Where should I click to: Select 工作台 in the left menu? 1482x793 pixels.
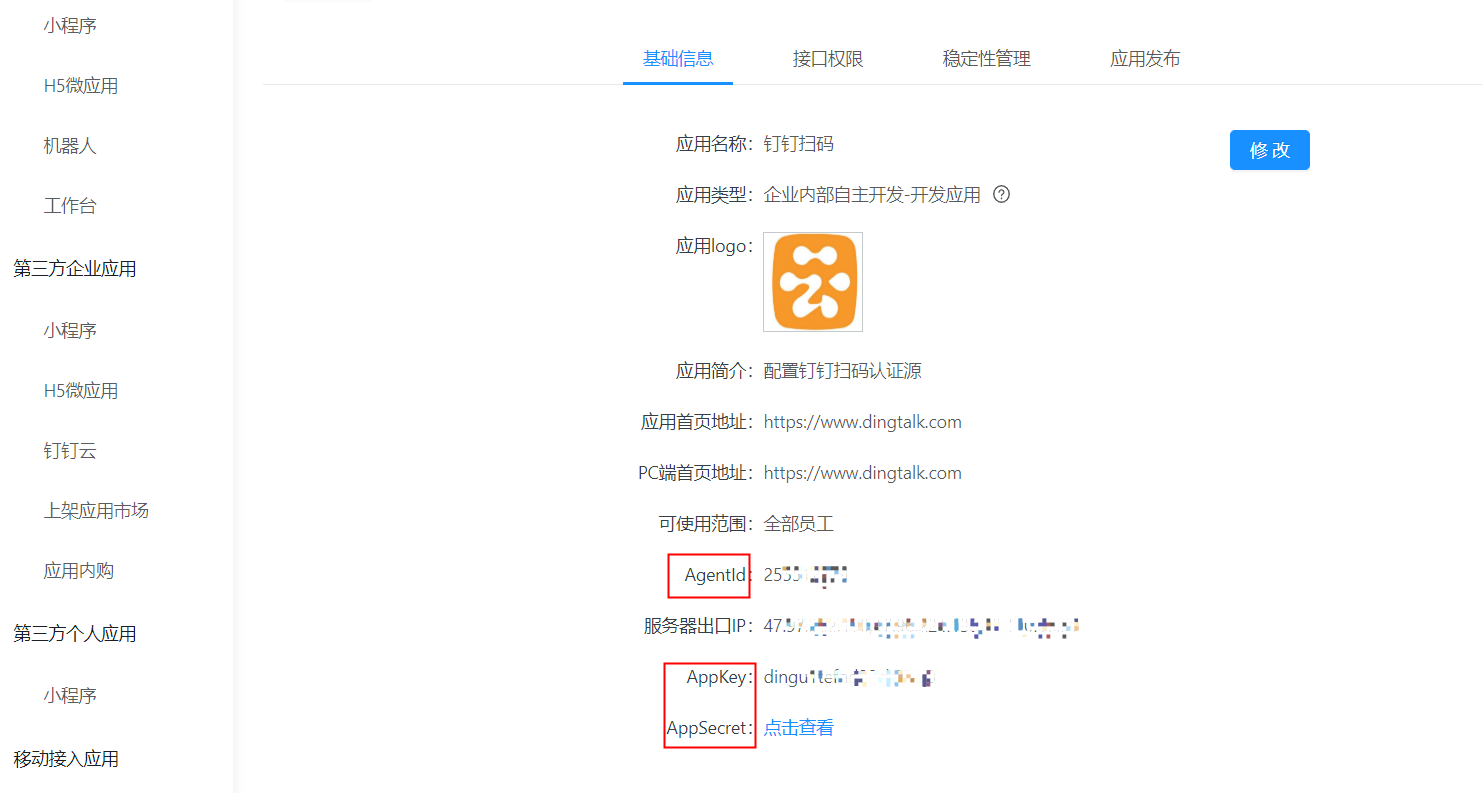click(70, 206)
